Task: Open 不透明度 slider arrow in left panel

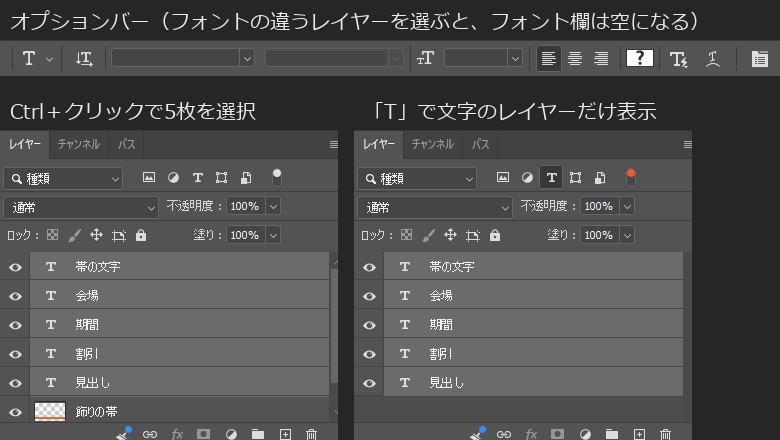Action: [273, 206]
